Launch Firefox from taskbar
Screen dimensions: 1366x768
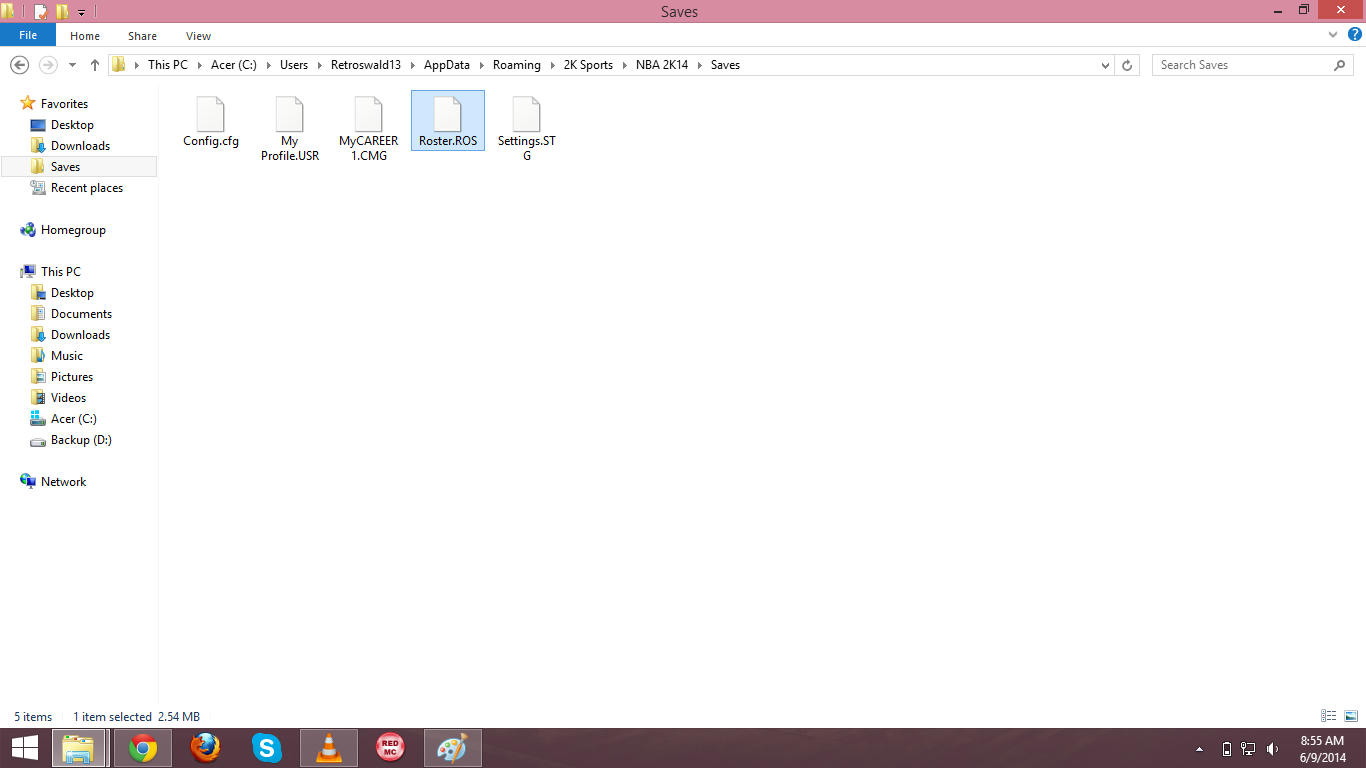pos(205,748)
